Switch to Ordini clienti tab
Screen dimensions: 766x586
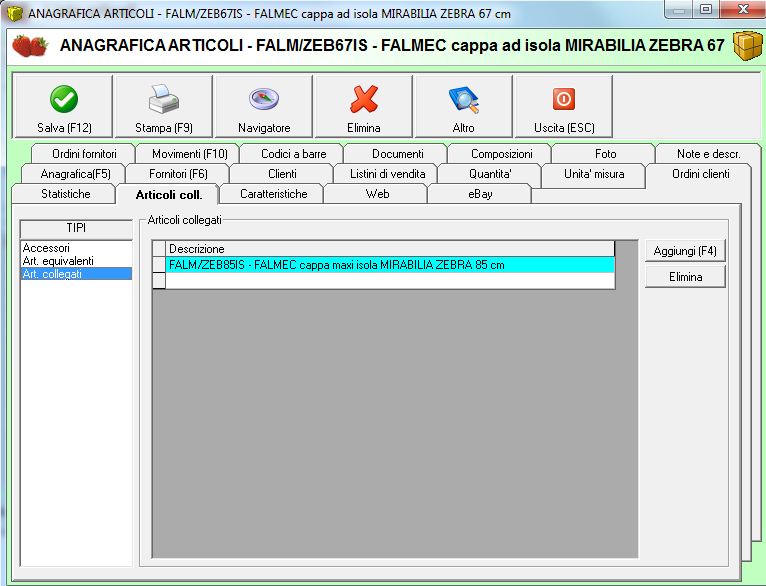(701, 174)
